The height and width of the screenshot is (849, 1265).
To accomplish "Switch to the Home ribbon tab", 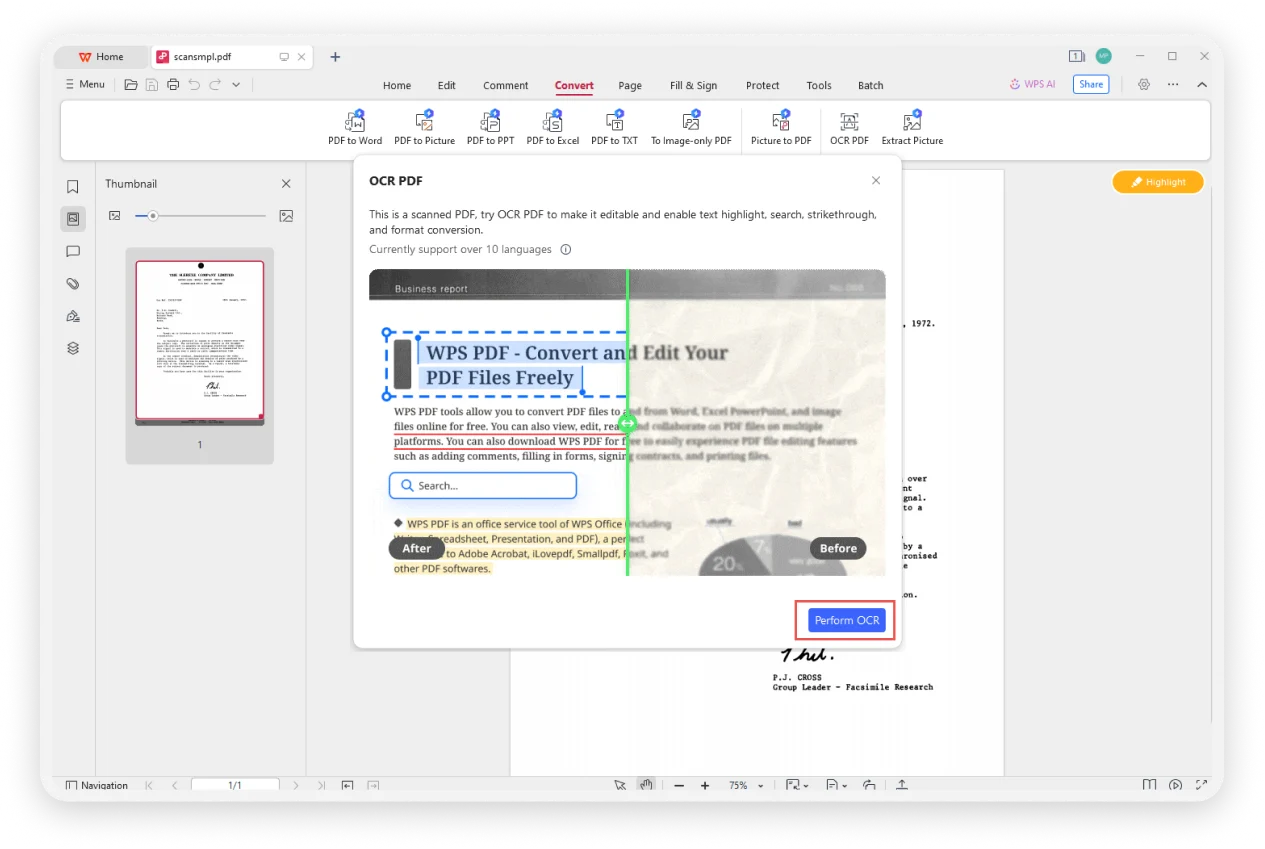I will (397, 86).
